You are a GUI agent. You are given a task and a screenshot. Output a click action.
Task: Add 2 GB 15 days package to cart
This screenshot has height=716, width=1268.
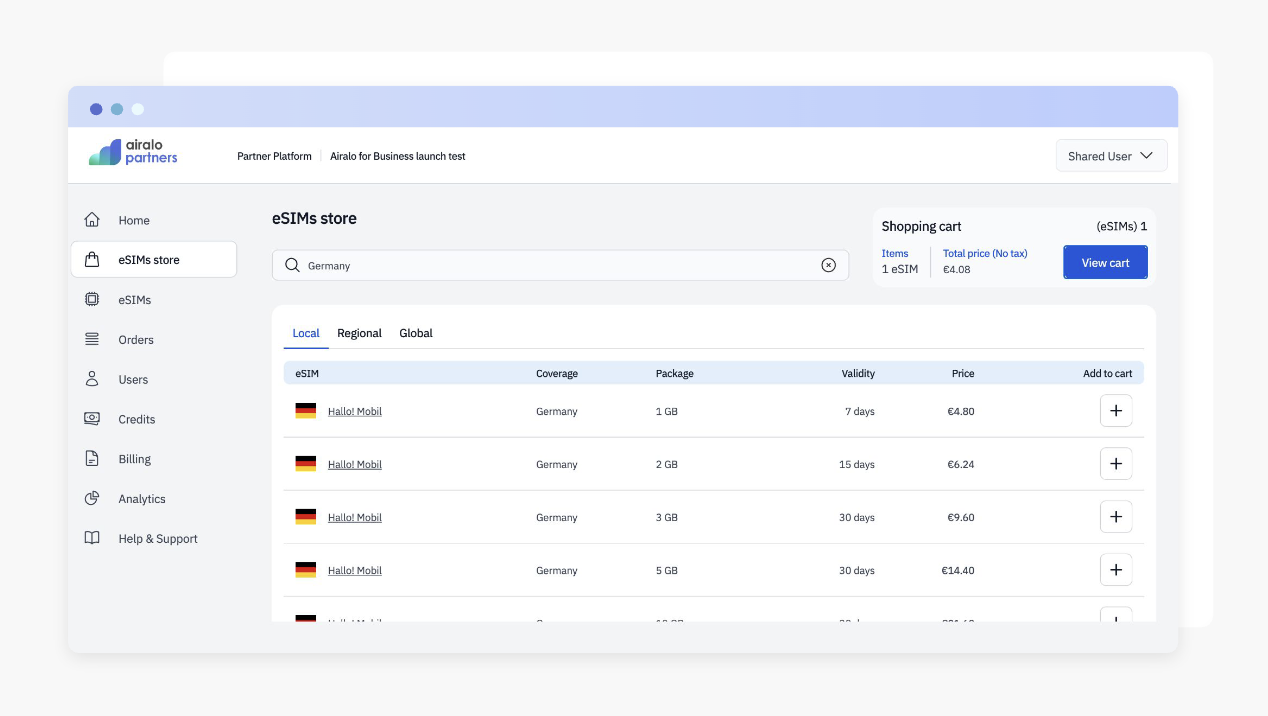tap(1116, 464)
